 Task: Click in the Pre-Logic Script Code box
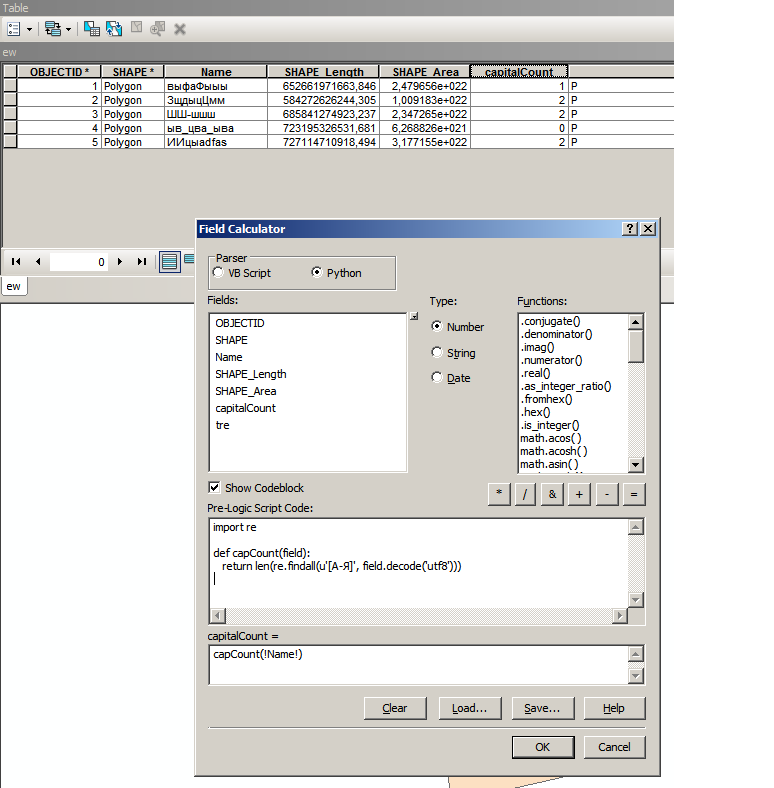tap(418, 563)
